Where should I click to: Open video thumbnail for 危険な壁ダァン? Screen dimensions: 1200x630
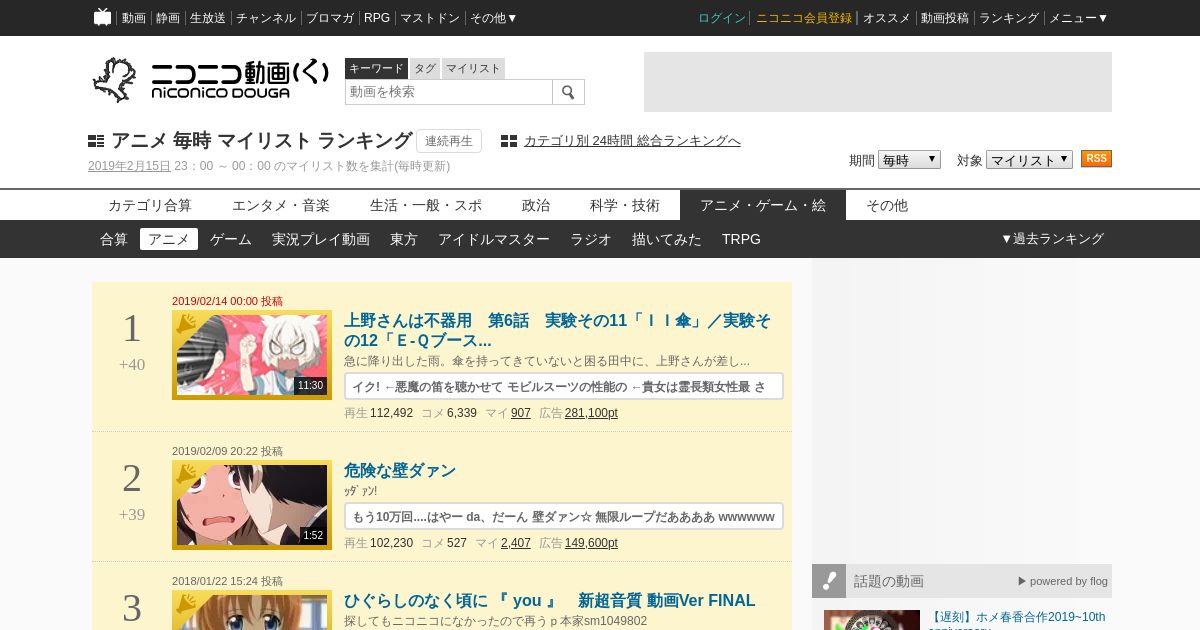pyautogui.click(x=252, y=505)
